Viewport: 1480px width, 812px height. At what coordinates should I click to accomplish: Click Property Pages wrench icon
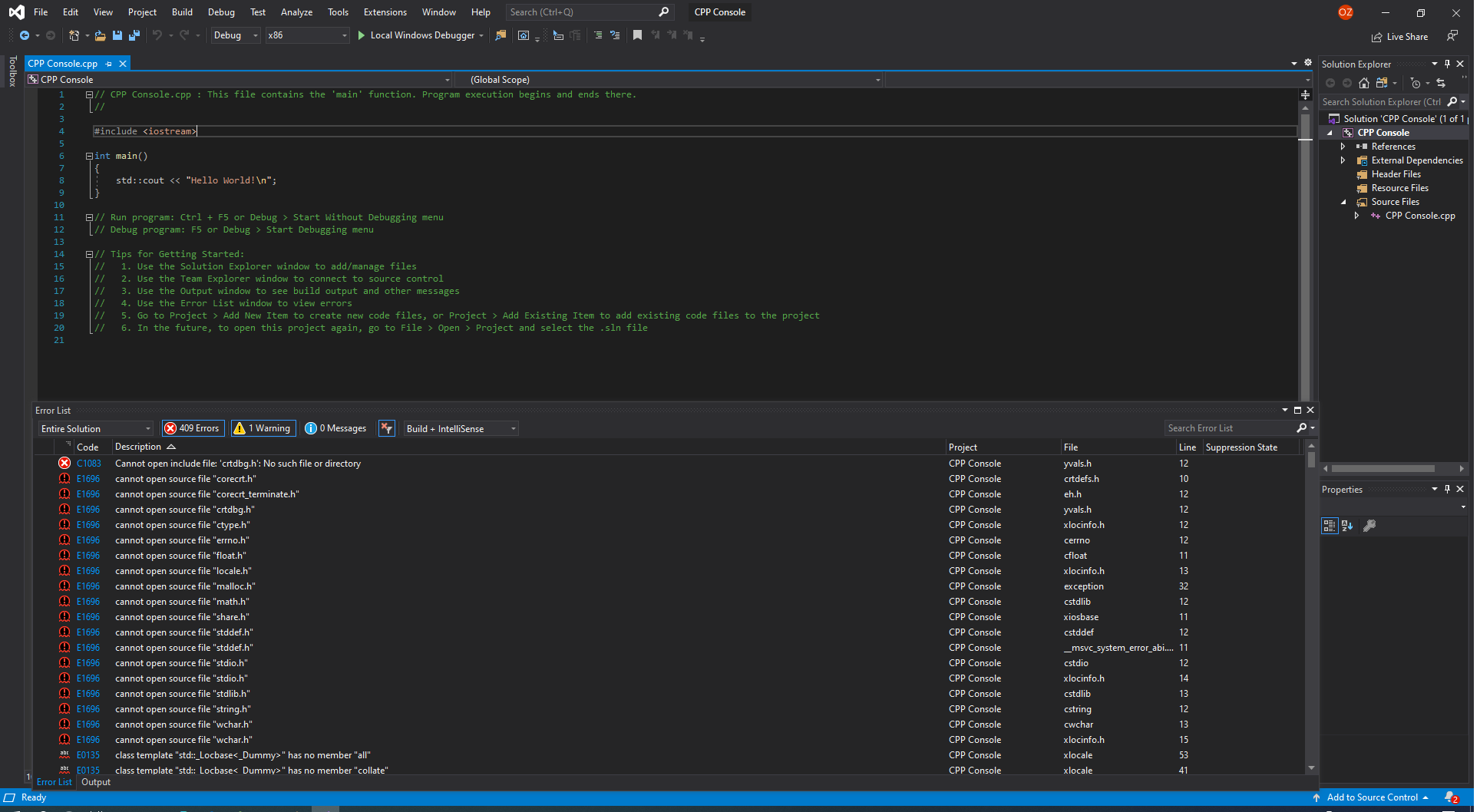tap(1369, 526)
